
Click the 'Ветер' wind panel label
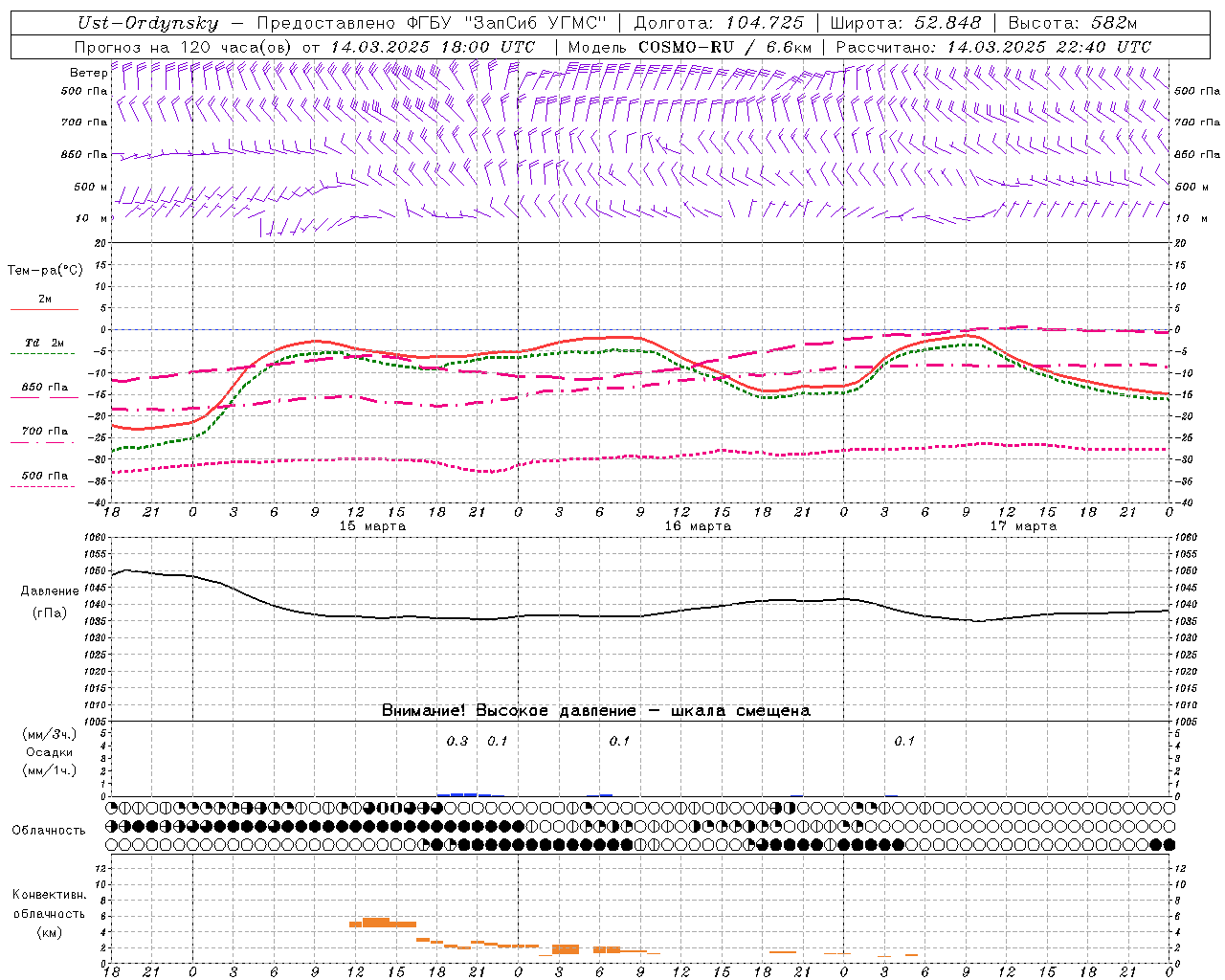[88, 73]
